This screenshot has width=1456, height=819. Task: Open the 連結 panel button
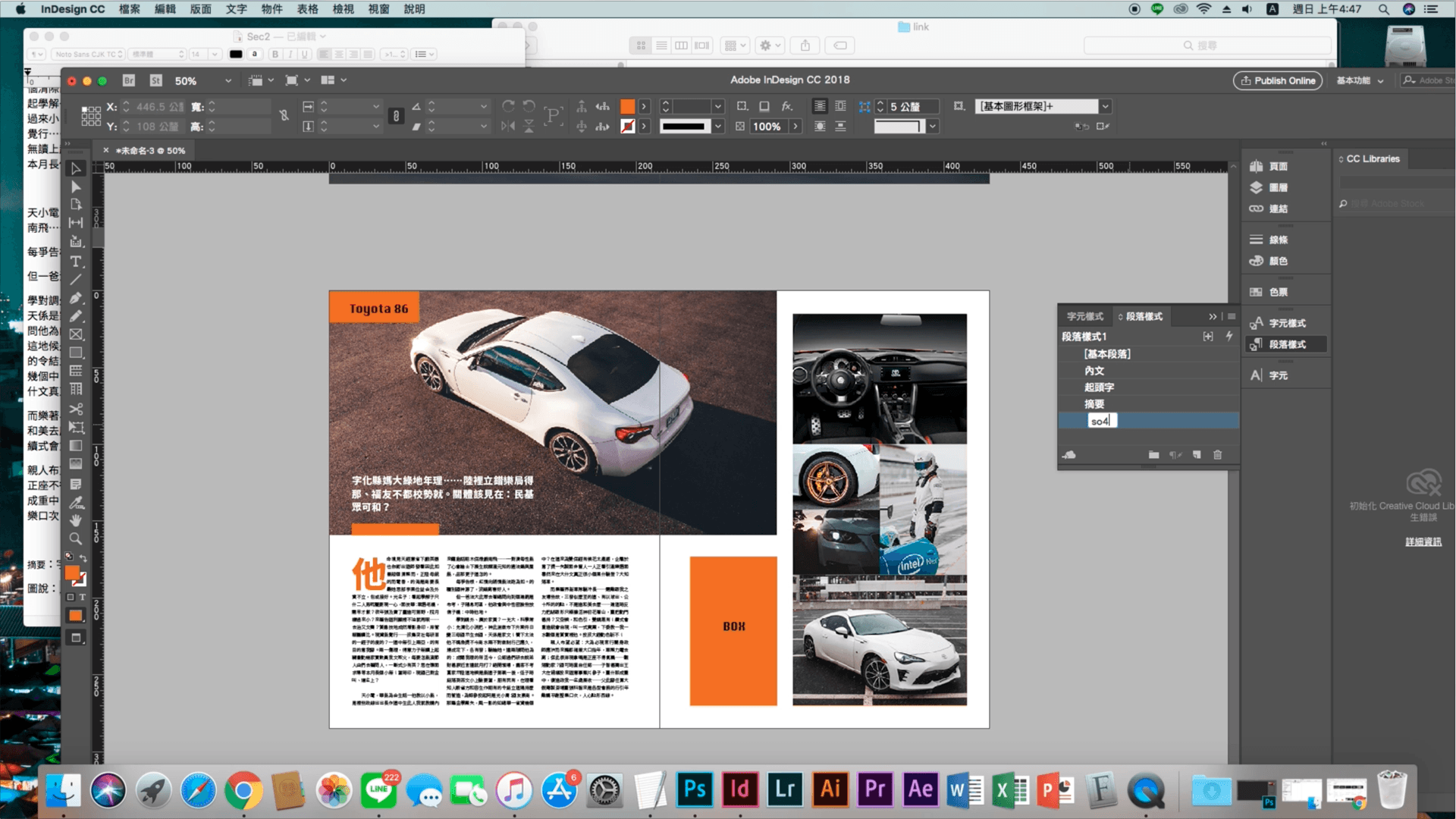coord(1278,209)
